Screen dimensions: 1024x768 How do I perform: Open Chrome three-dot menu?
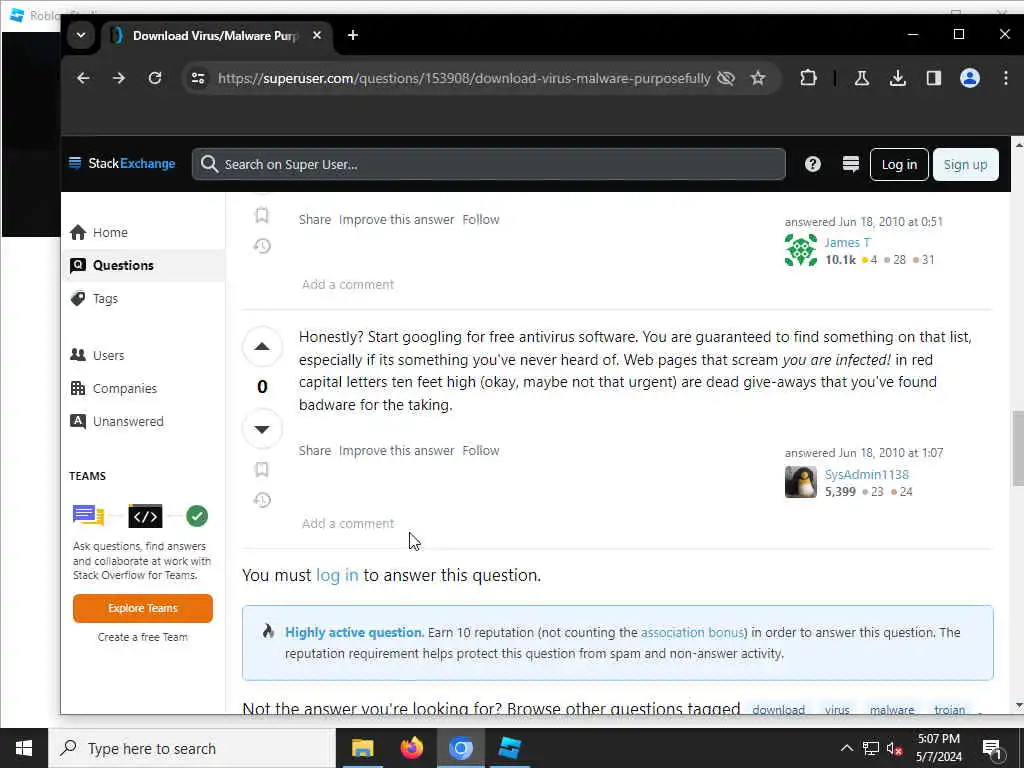[1005, 78]
